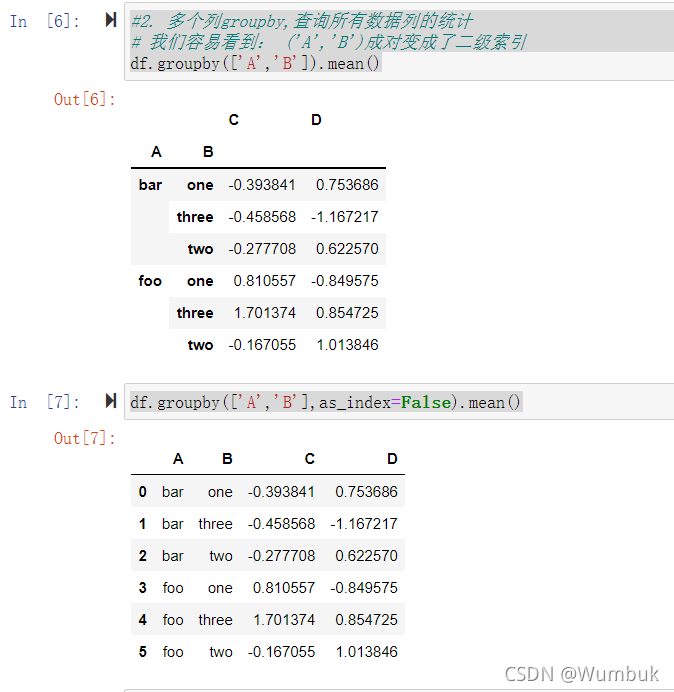Click value -0.277708 in Out[6] table

click(262, 249)
